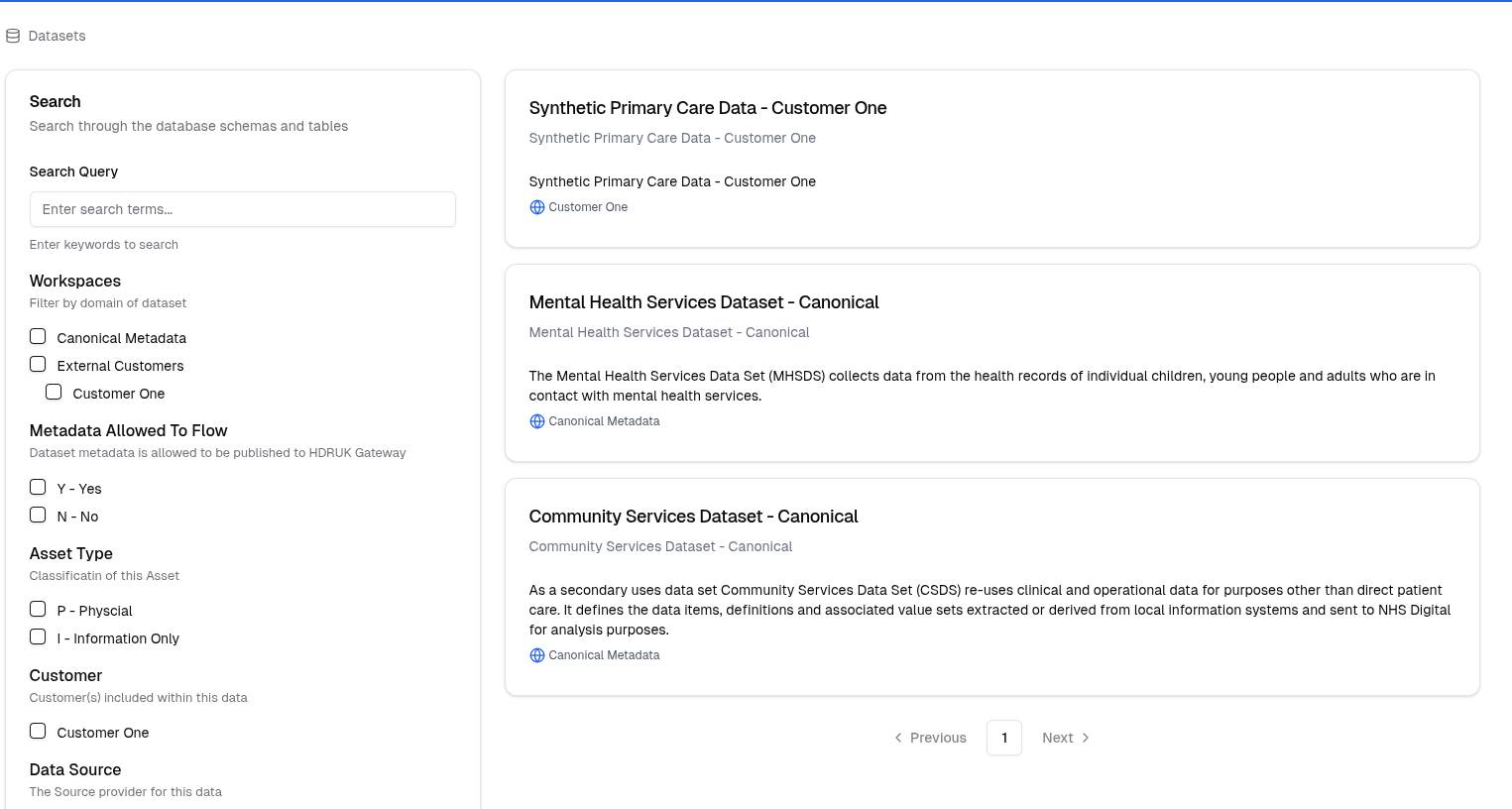This screenshot has width=1512, height=809.
Task: Toggle the N - No metadata flow checkbox
Action: 38,516
